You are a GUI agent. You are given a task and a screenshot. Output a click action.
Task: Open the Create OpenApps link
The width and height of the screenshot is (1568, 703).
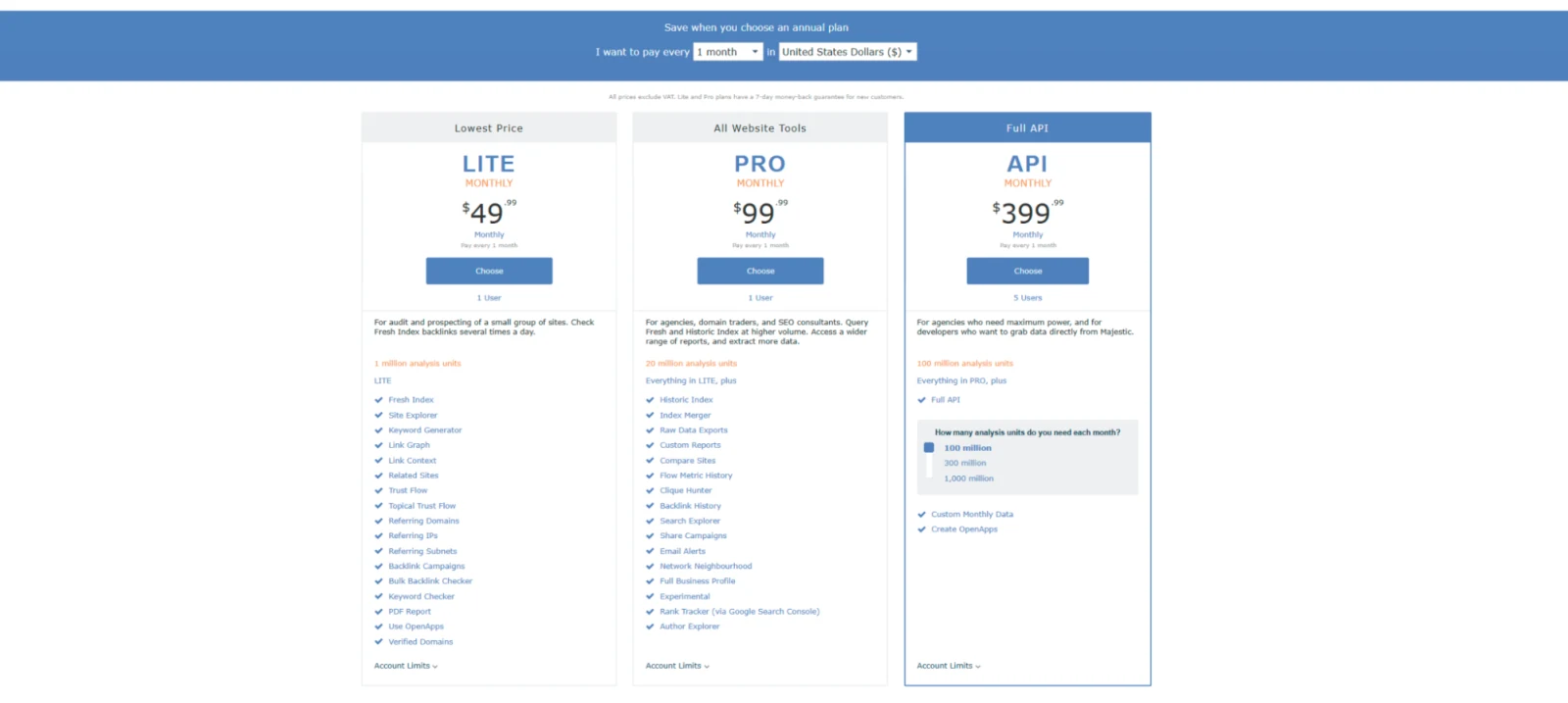pyautogui.click(x=964, y=529)
